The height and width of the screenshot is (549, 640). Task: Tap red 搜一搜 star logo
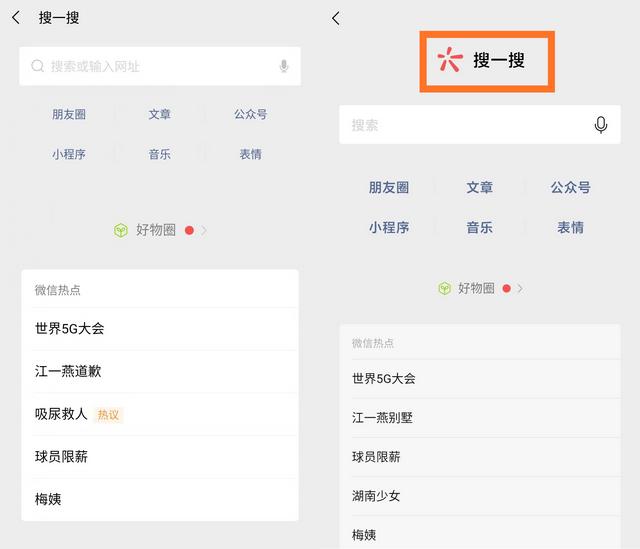coord(450,60)
